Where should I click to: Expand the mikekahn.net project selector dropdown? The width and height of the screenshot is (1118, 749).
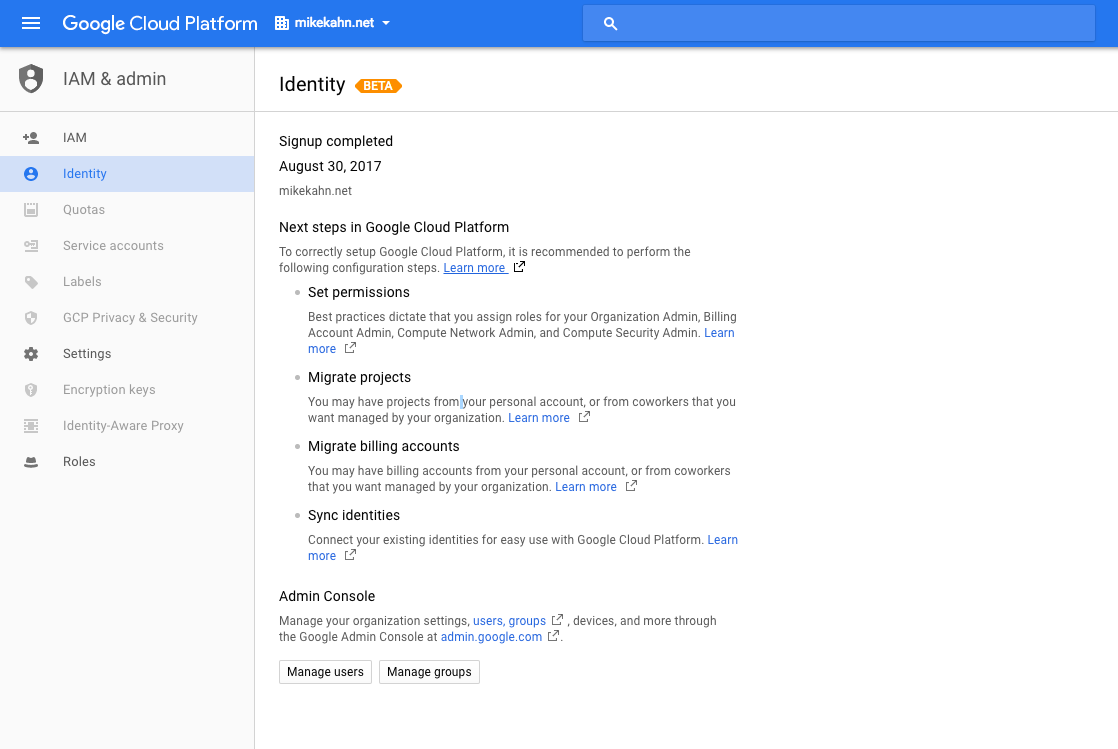(333, 23)
